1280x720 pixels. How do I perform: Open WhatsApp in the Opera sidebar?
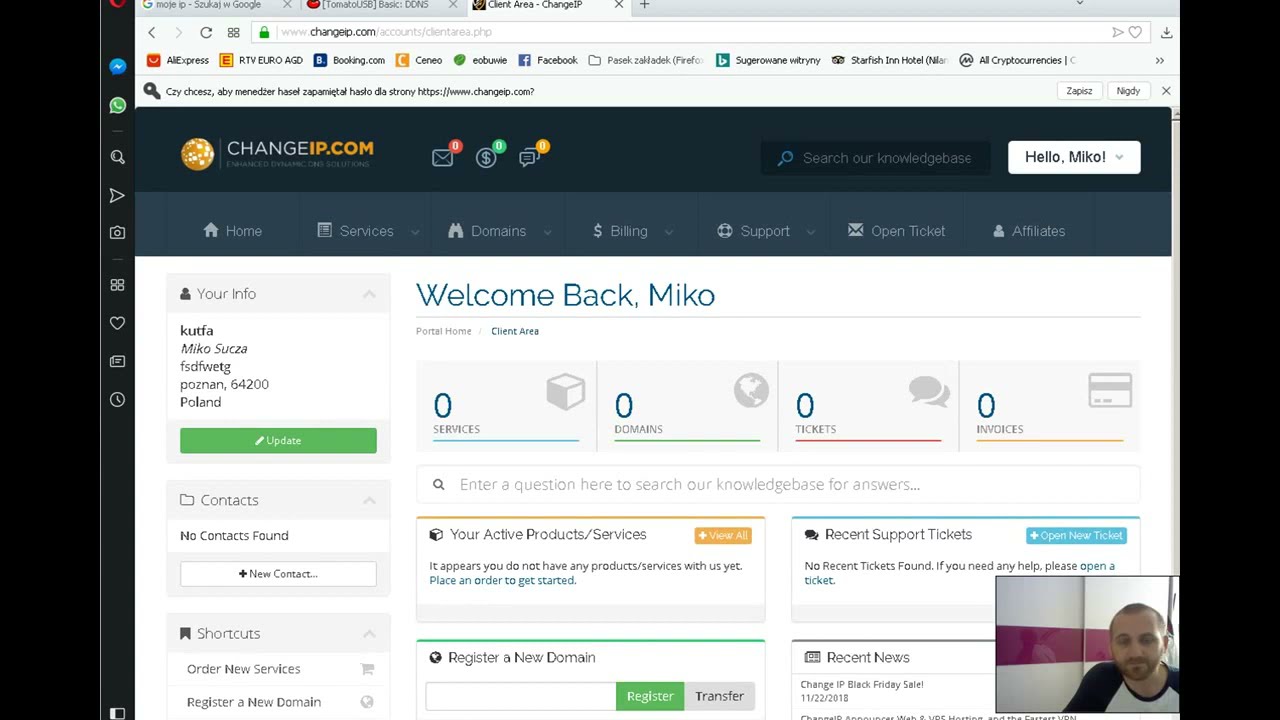pyautogui.click(x=117, y=105)
